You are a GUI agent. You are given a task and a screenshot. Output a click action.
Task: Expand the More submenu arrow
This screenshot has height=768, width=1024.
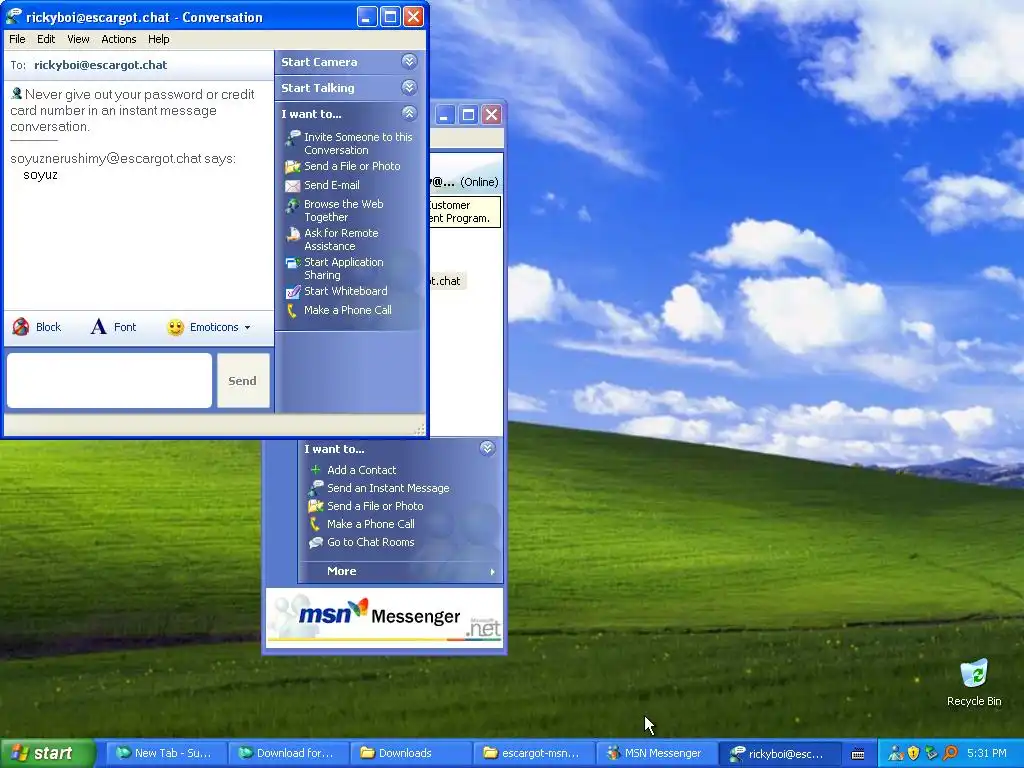pos(492,571)
